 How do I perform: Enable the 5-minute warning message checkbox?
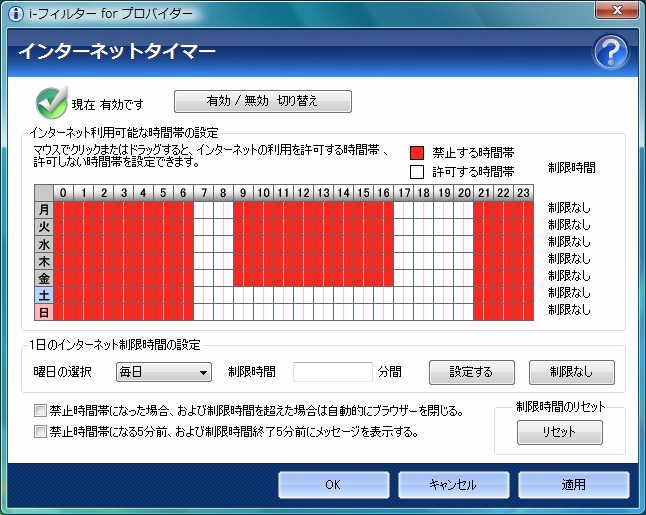click(40, 432)
